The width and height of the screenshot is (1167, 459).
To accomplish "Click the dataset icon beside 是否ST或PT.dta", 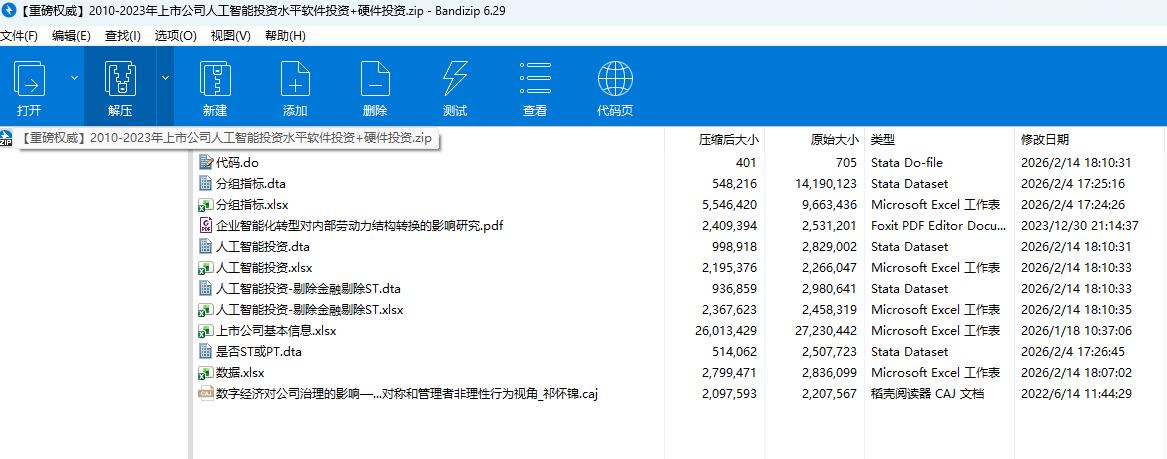I will coord(206,352).
